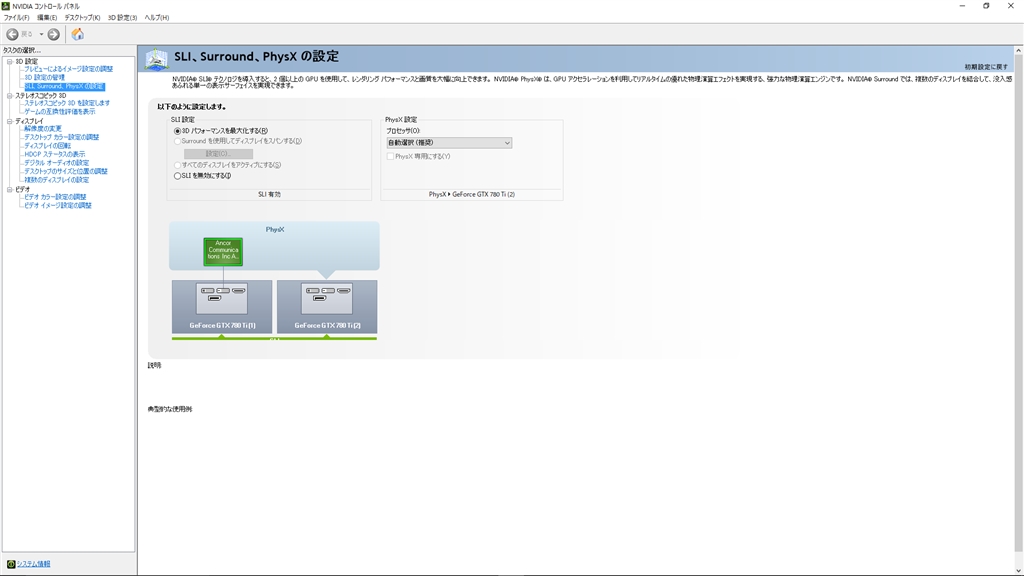Open the デスクトップ(K) menu
This screenshot has height=576, width=1024.
pyautogui.click(x=82, y=18)
